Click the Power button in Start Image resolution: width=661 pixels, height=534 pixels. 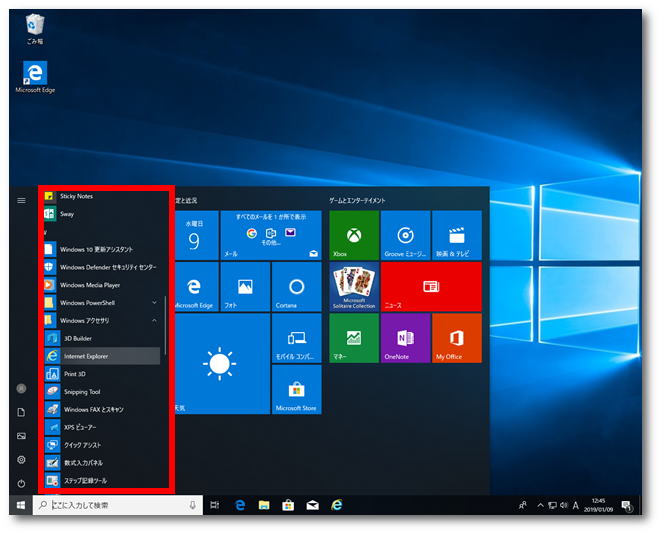(x=21, y=483)
